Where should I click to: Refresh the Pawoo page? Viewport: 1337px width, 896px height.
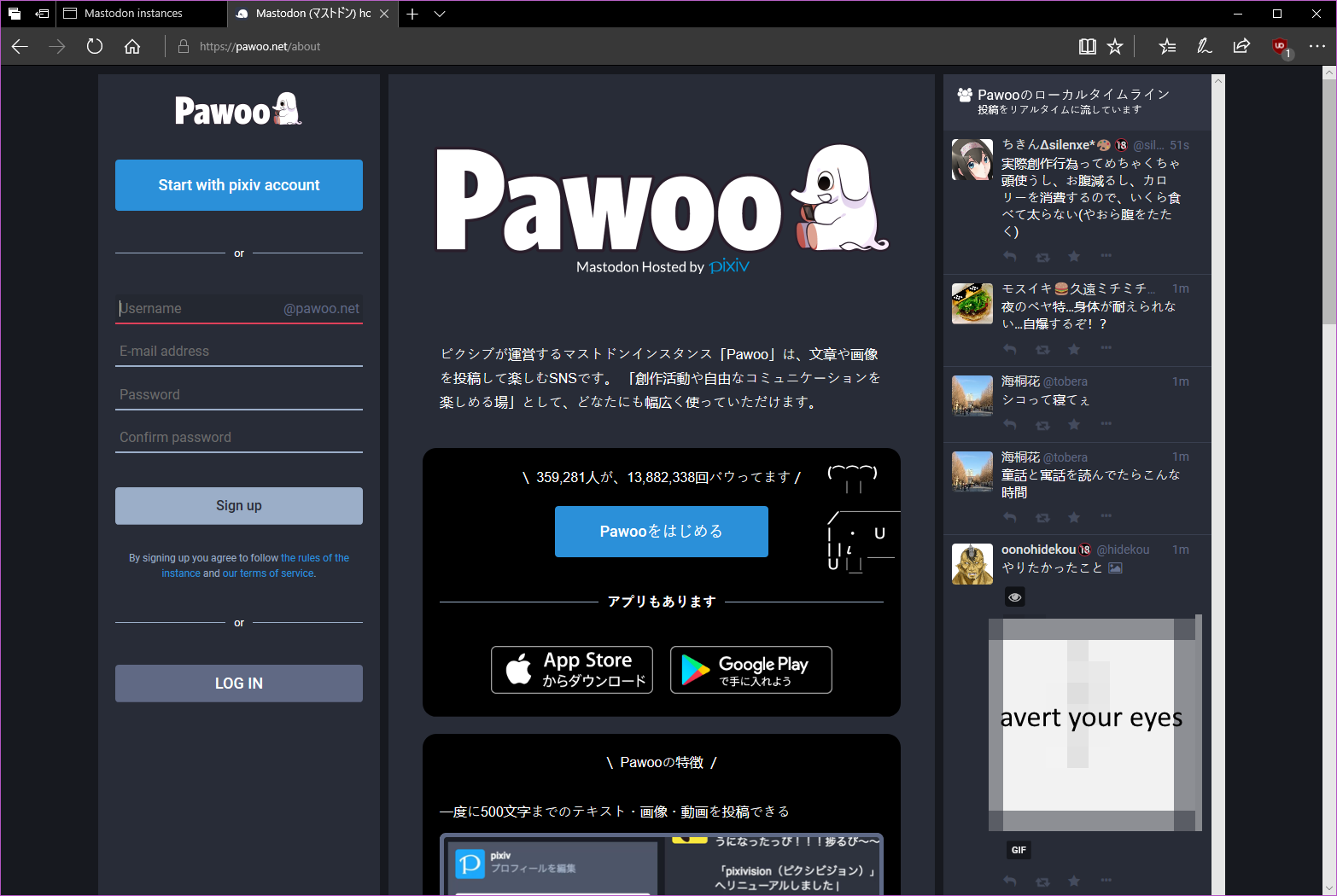point(95,47)
